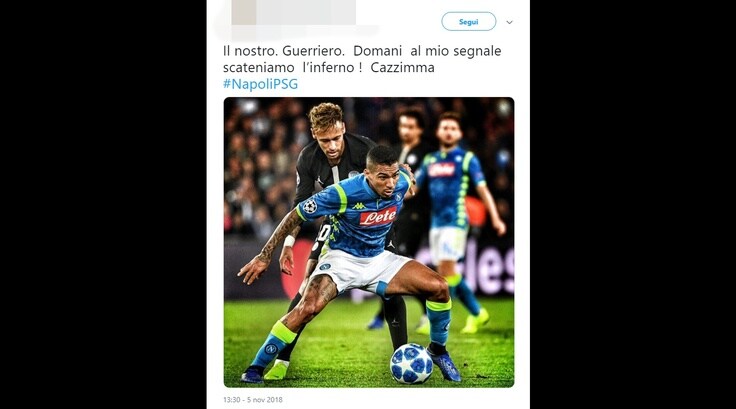Expand the tweet options chevron
This screenshot has height=409, width=736.
(509, 22)
